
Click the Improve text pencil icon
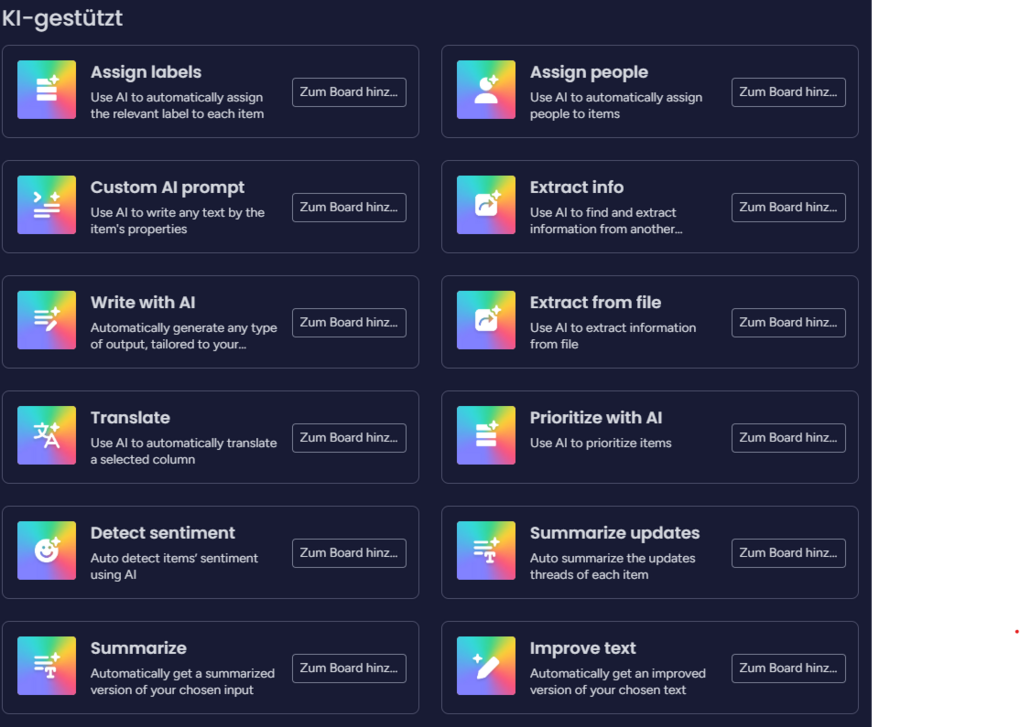tap(486, 666)
